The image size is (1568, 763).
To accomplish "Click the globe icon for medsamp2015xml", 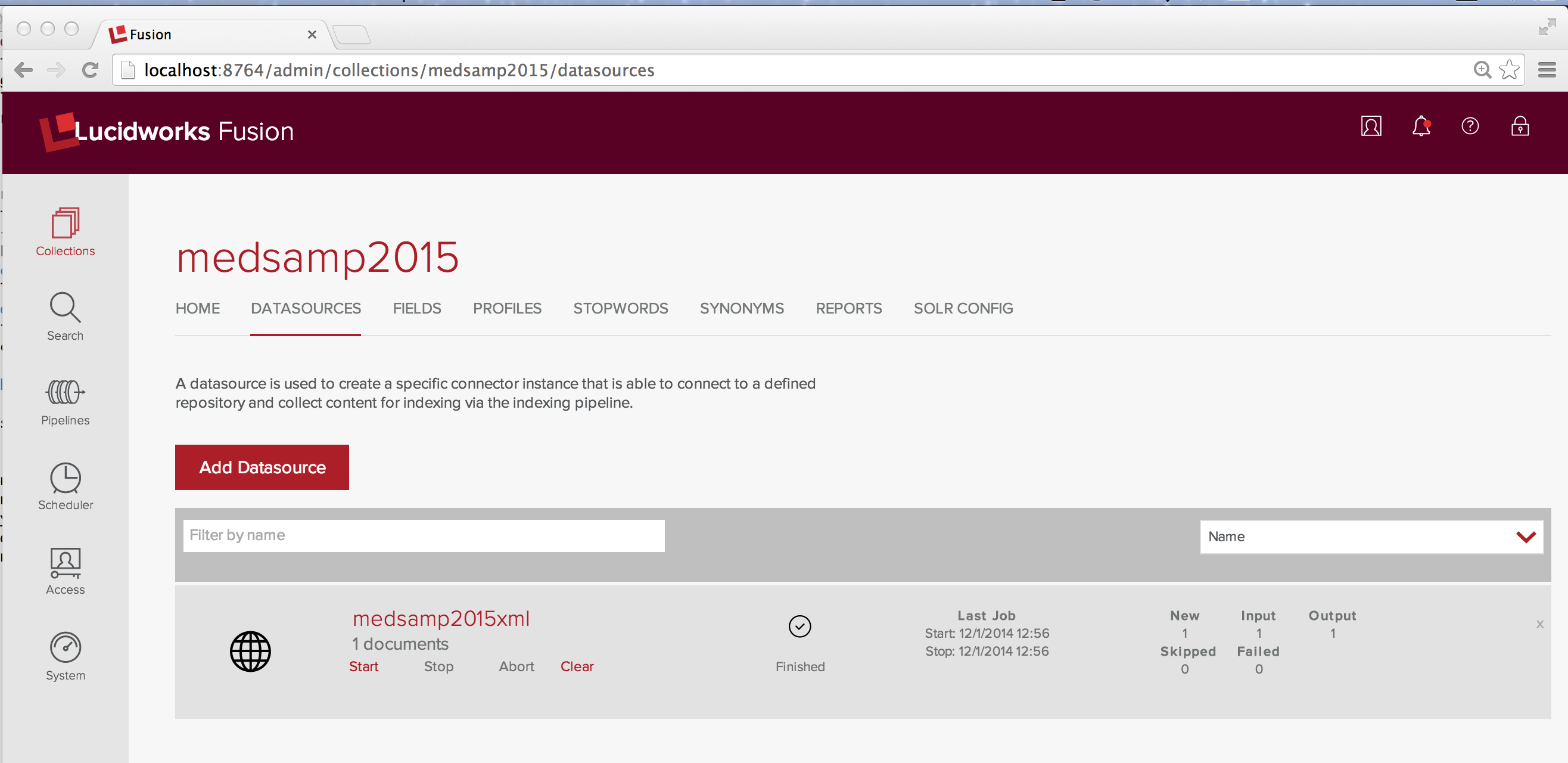I will tap(250, 652).
